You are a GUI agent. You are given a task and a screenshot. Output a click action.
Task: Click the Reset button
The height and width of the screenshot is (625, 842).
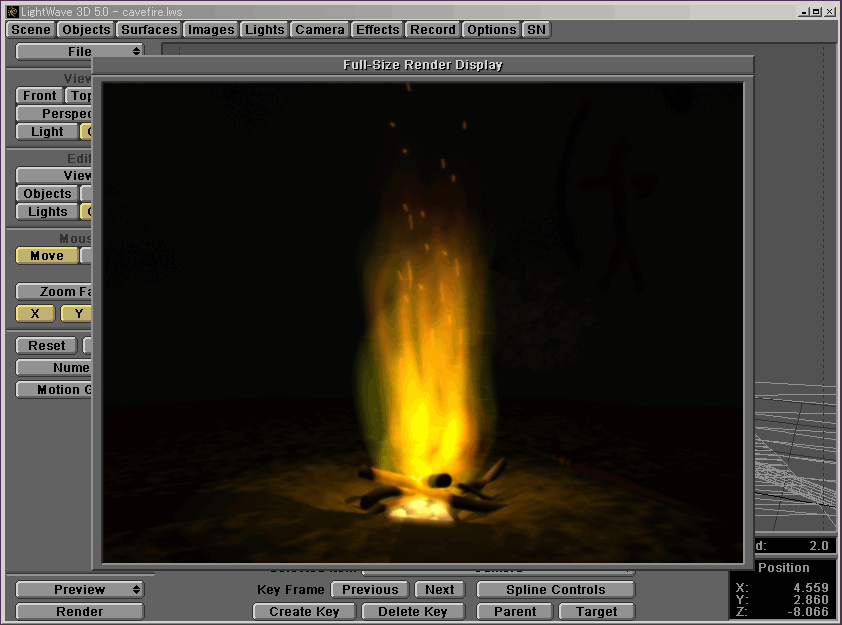[47, 346]
